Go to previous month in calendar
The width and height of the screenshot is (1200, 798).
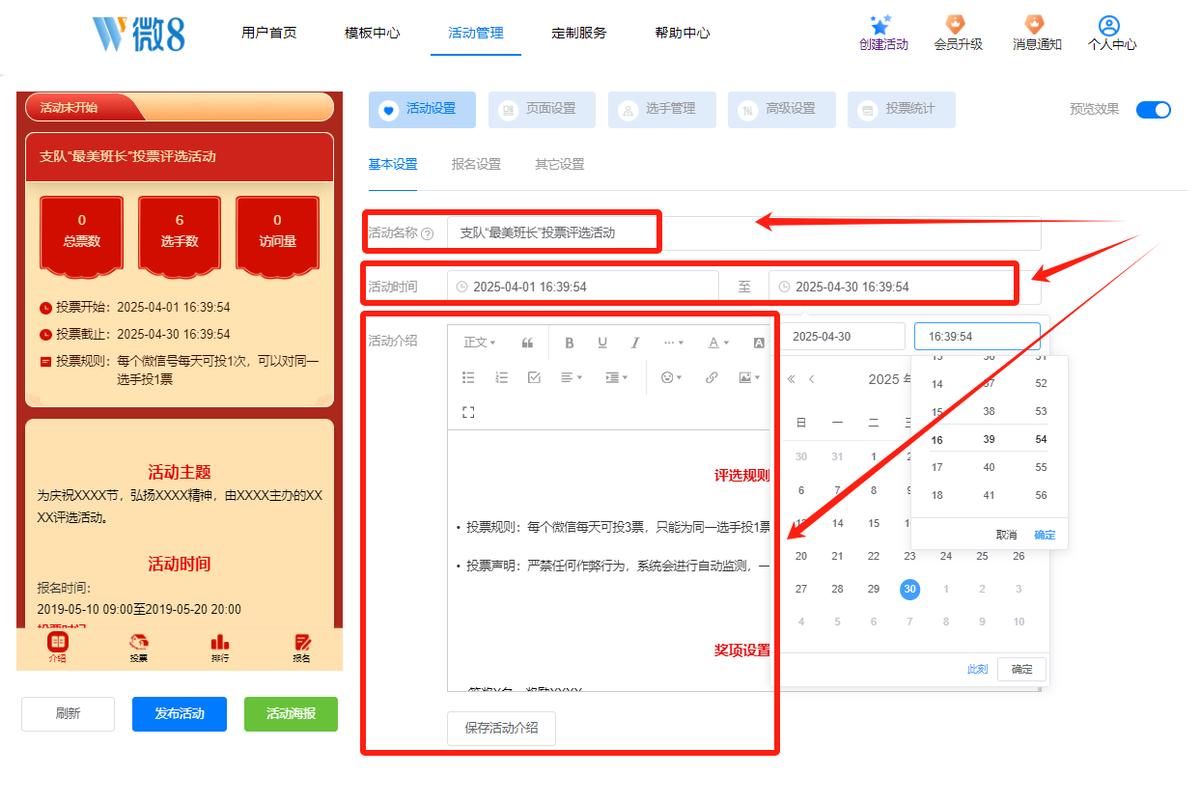pyautogui.click(x=812, y=379)
